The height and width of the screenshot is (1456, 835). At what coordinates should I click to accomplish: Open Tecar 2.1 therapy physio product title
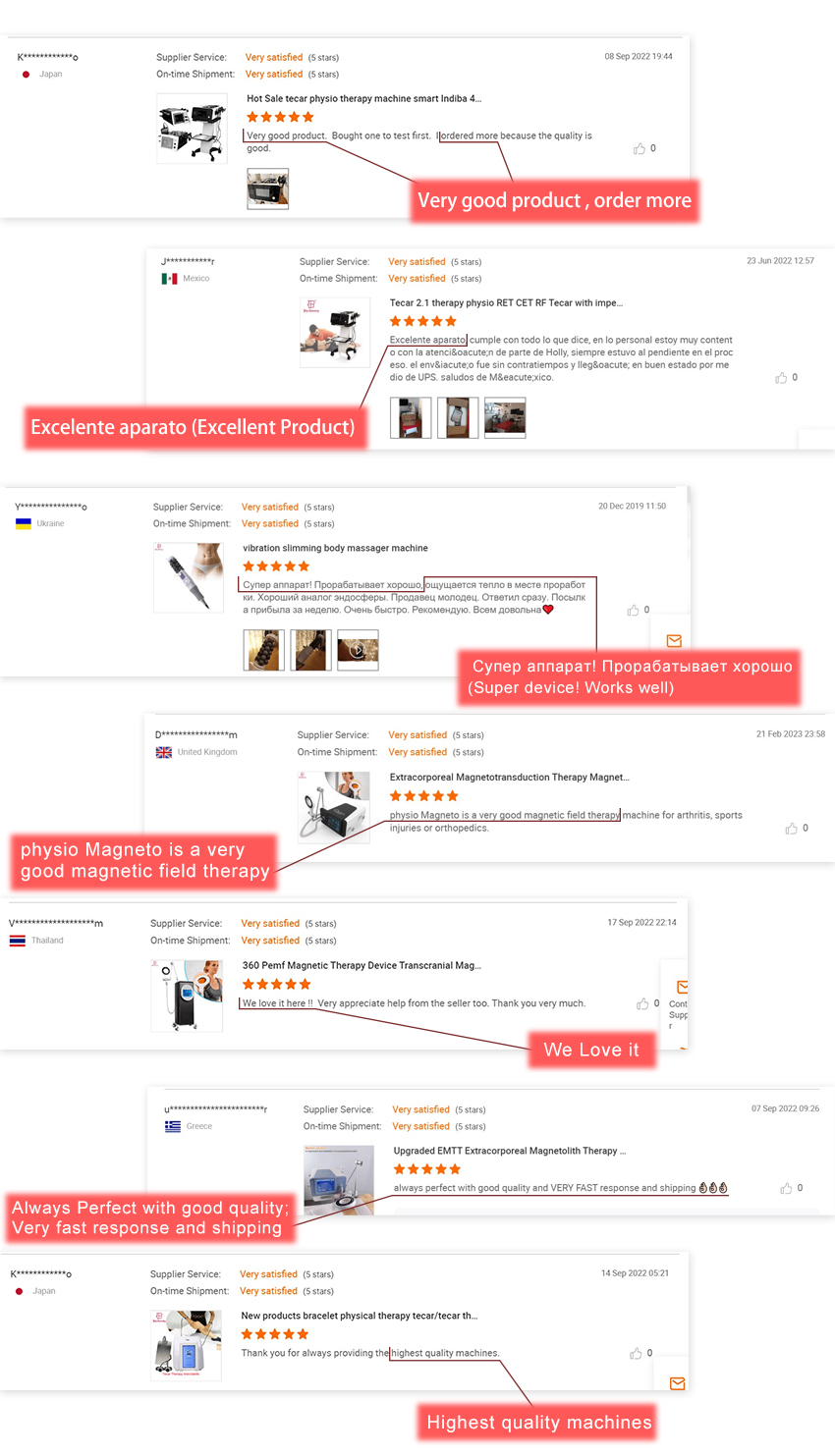pos(506,303)
